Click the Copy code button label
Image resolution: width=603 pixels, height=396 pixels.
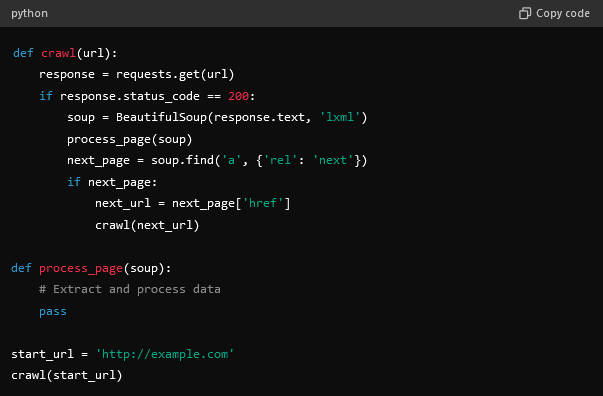pyautogui.click(x=563, y=13)
